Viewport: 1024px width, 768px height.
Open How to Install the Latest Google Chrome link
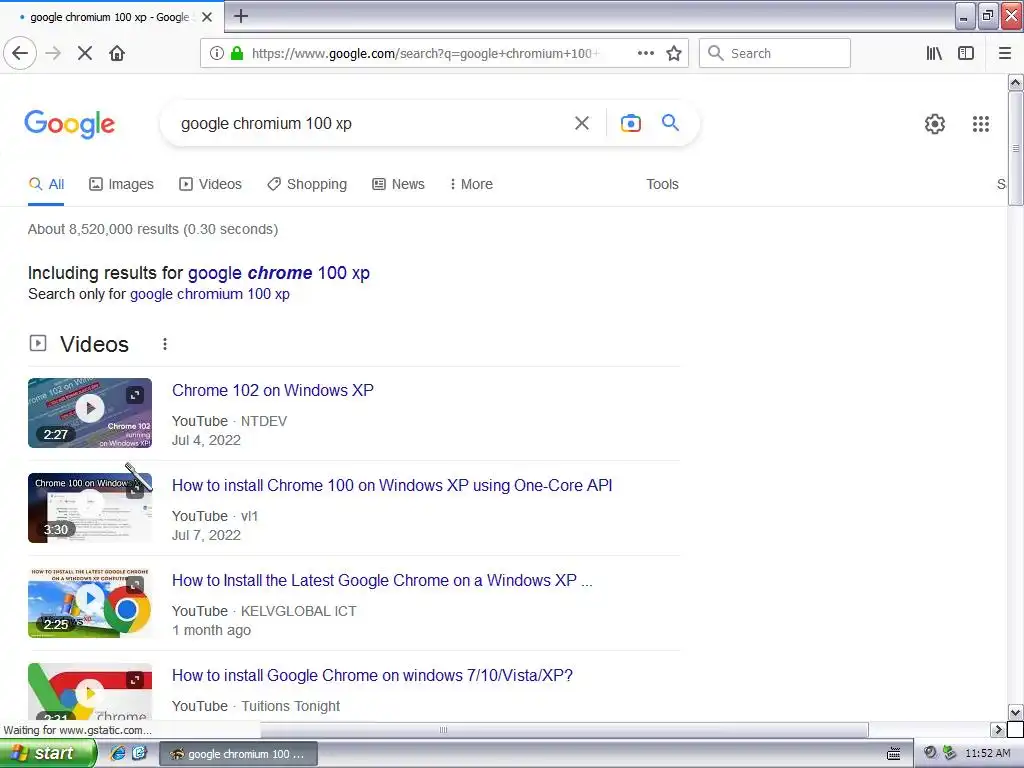point(382,580)
